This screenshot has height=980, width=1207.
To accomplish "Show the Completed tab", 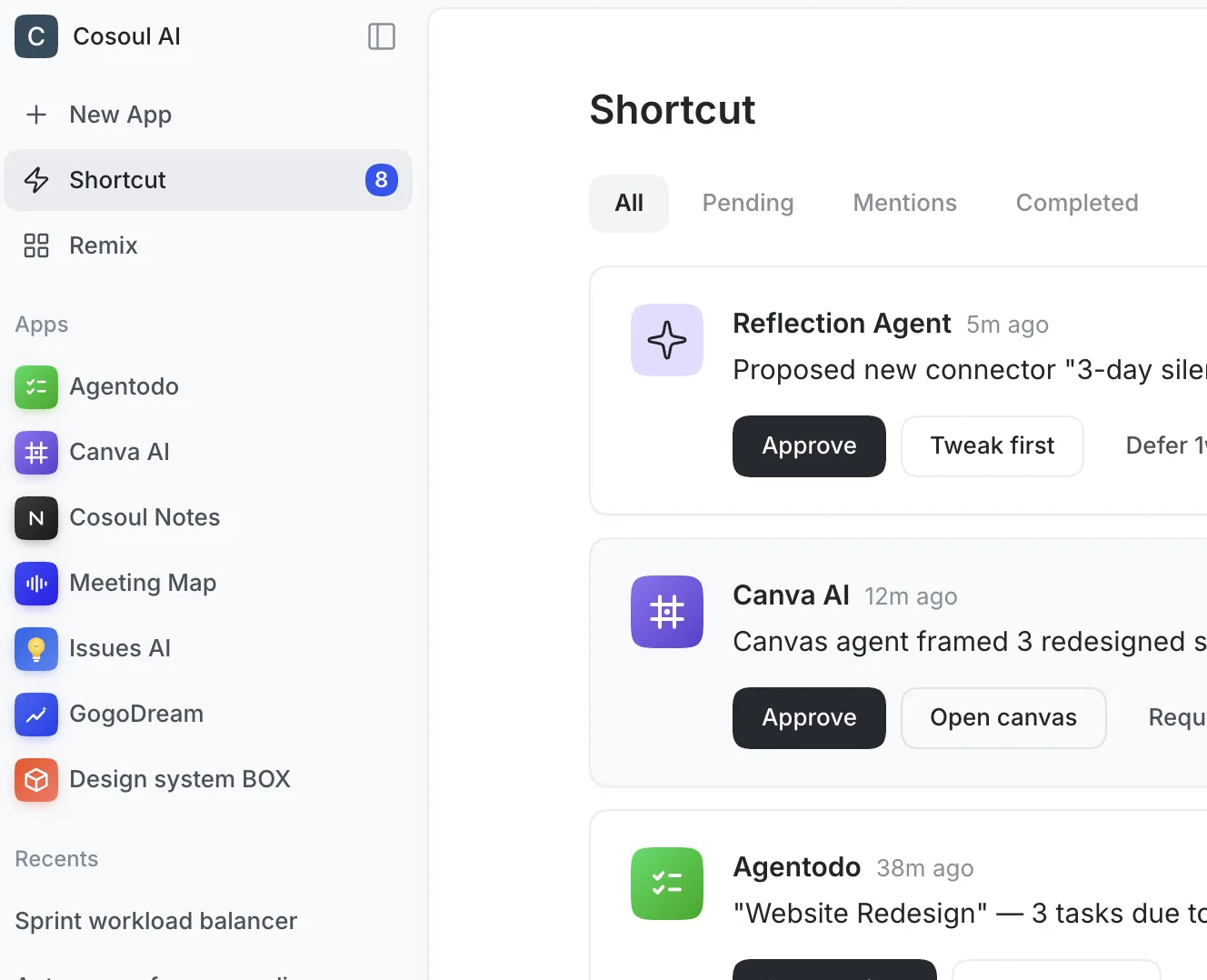I will [x=1077, y=203].
